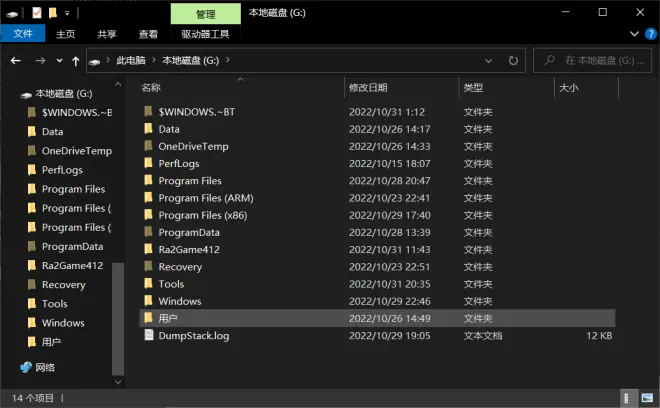Open 网络 in the navigation pane
This screenshot has height=408, width=660.
(45, 368)
